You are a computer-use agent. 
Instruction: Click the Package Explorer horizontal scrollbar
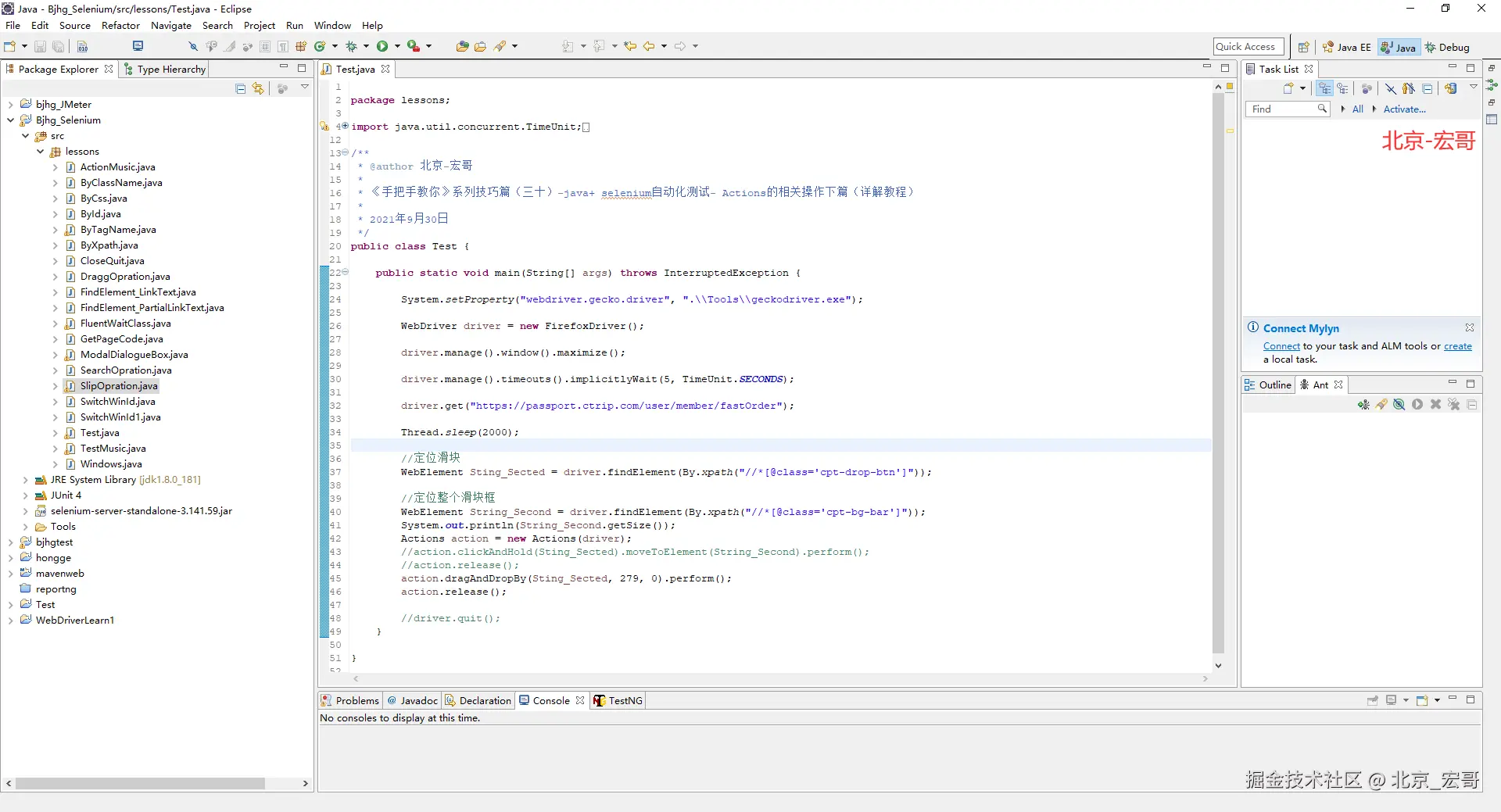(141, 783)
